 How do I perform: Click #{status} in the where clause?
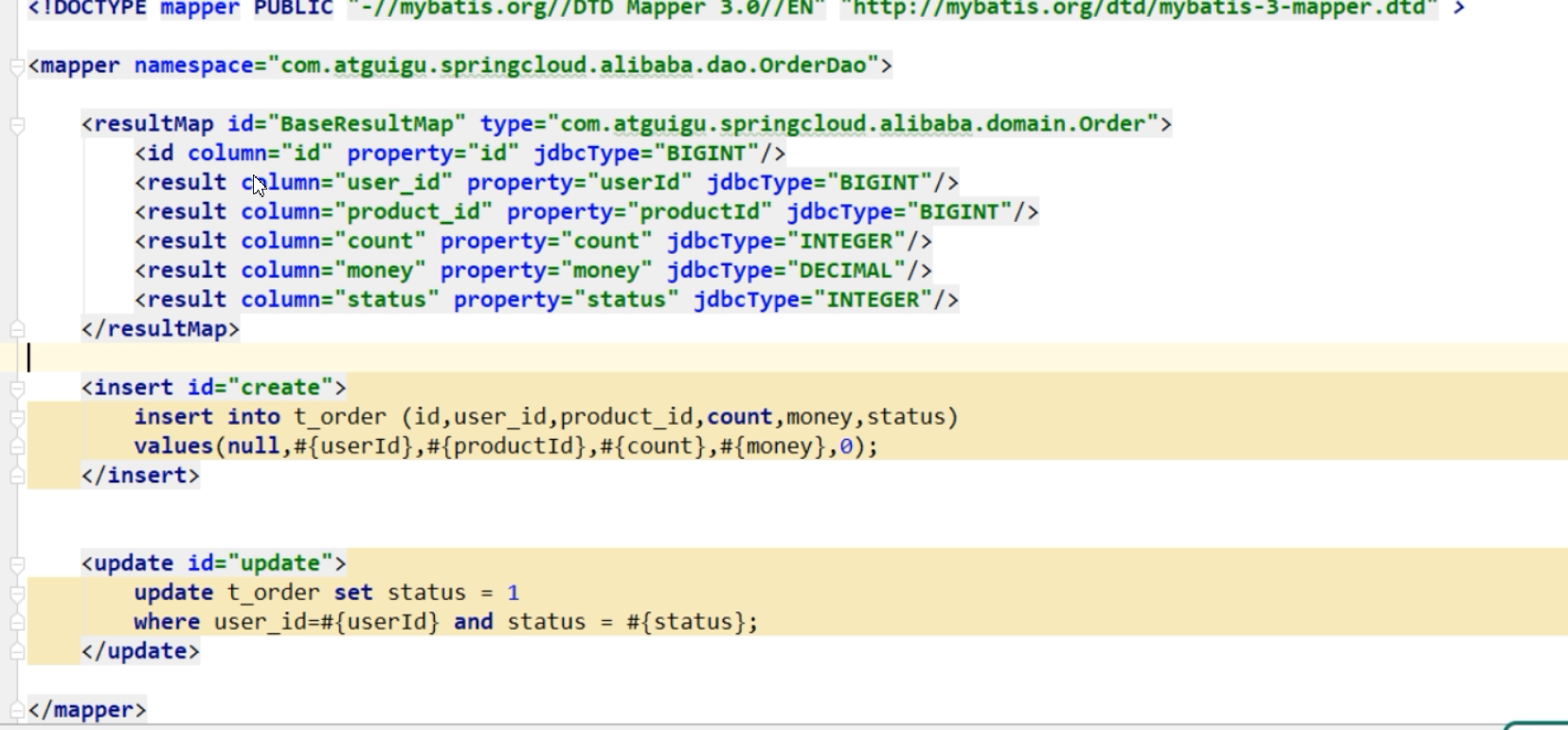(x=686, y=623)
